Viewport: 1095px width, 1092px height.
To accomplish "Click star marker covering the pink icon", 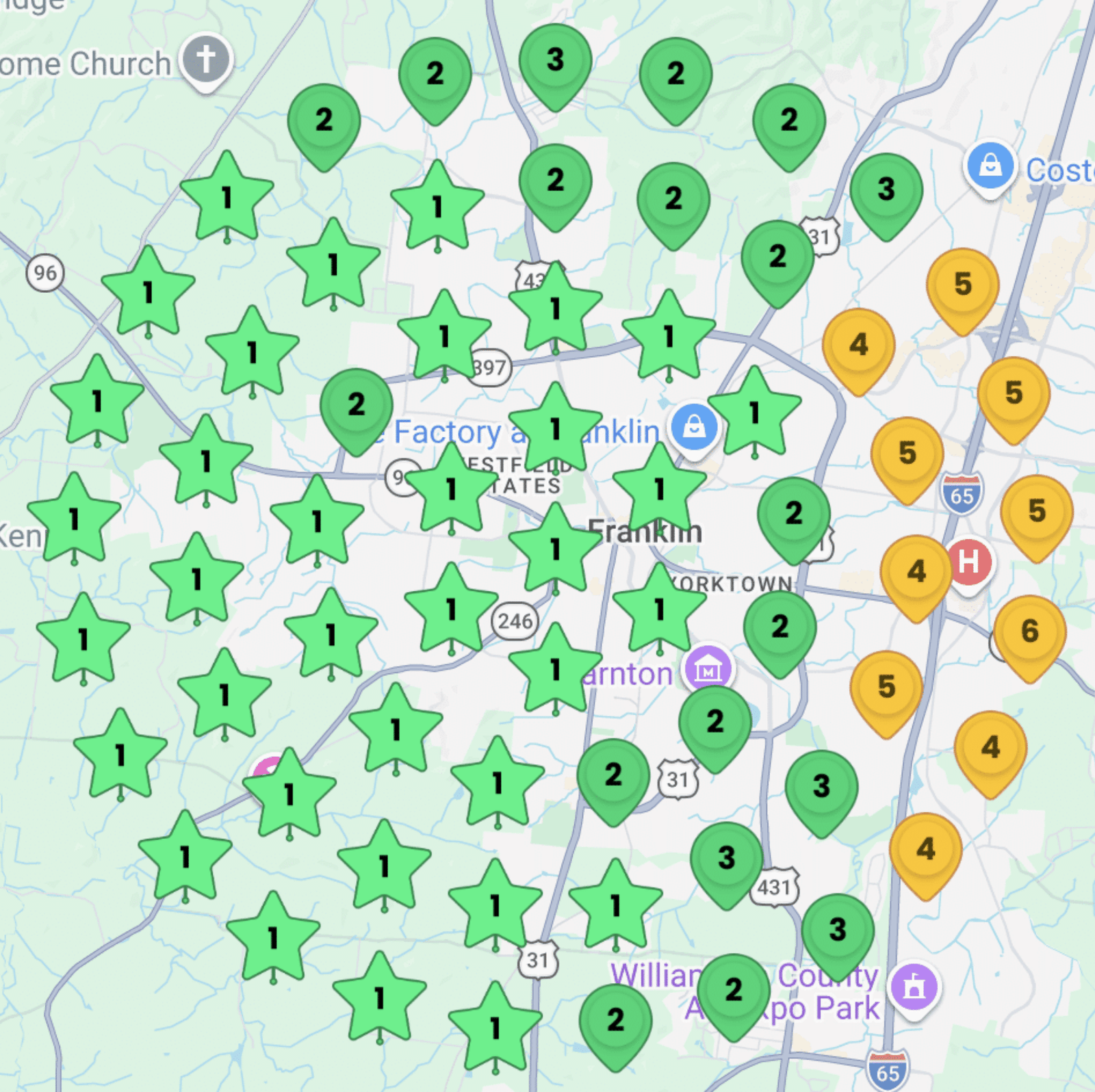I will tap(289, 794).
